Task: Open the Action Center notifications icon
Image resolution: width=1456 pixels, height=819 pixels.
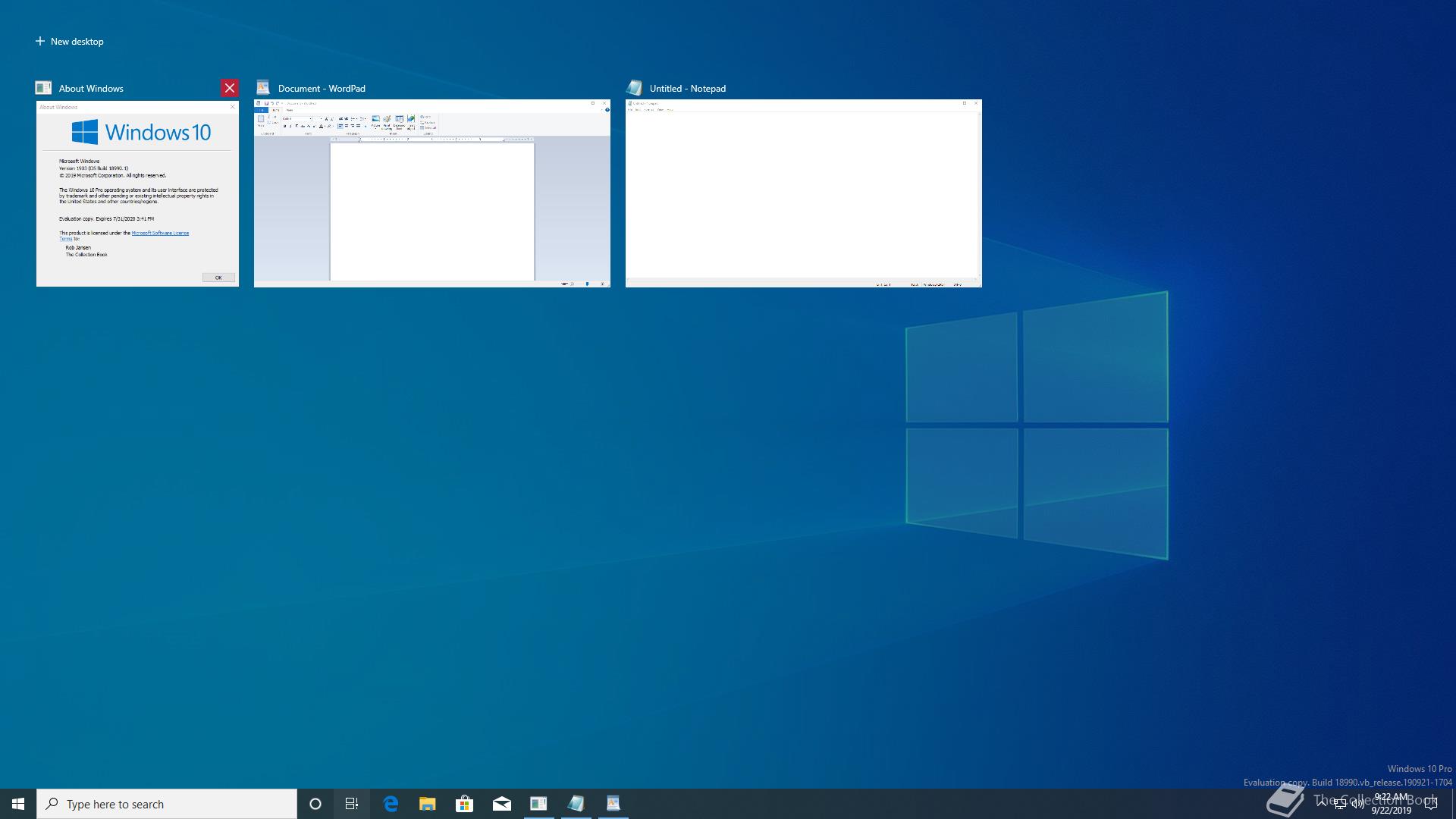Action: click(1431, 804)
